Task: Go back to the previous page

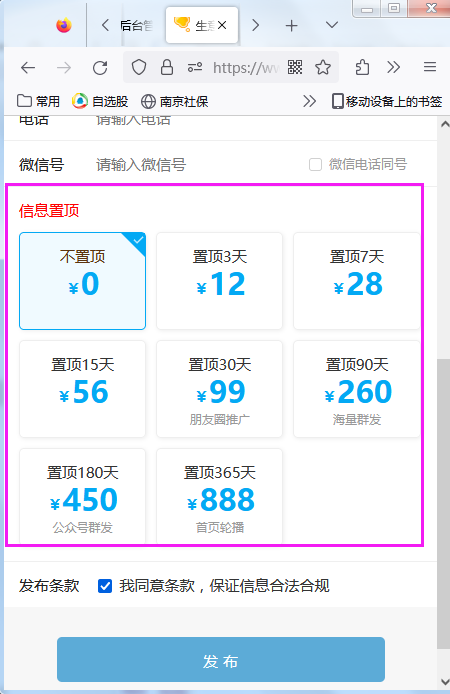Action: pyautogui.click(x=28, y=67)
